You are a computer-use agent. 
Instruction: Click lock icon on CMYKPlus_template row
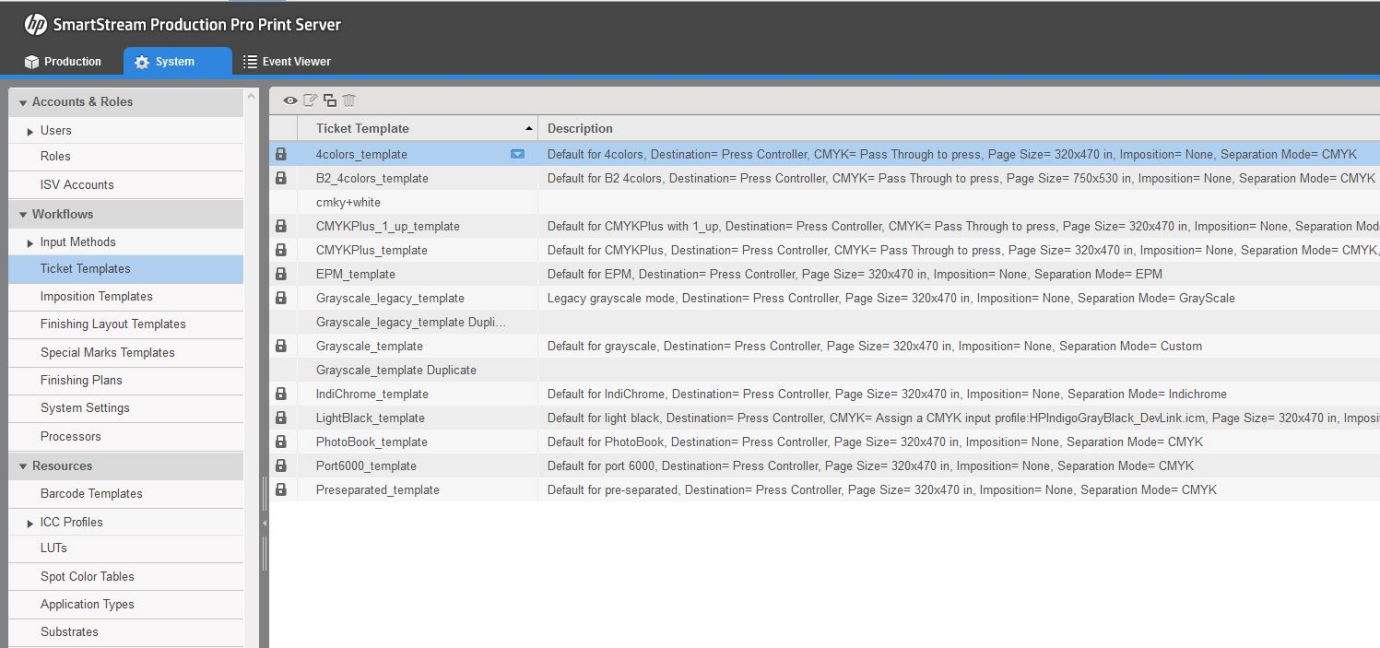tap(281, 250)
